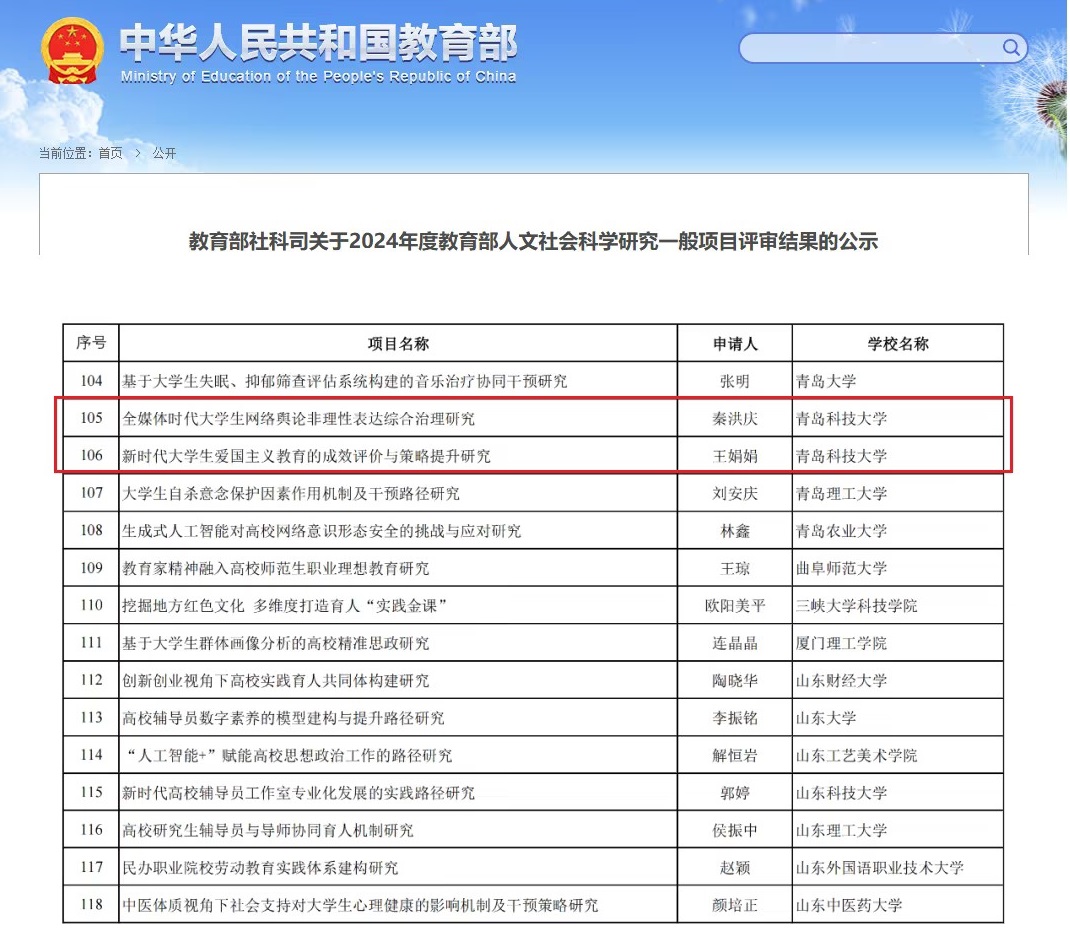
Task: Select the announcement title about 2024年度 projects
Action: point(533,241)
